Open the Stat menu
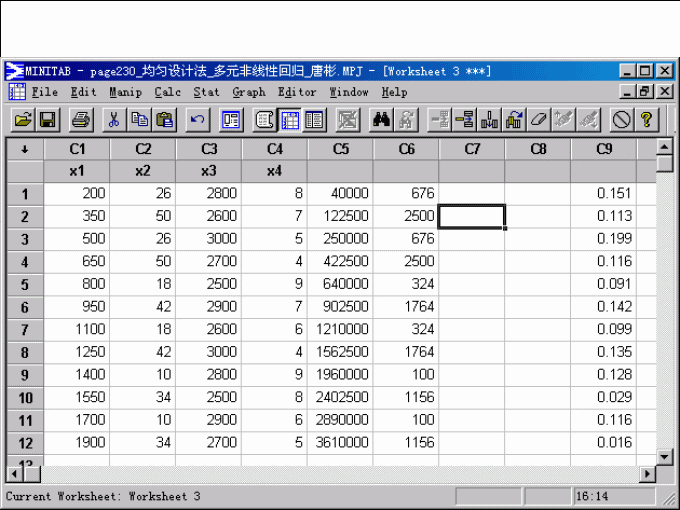 pyautogui.click(x=206, y=92)
